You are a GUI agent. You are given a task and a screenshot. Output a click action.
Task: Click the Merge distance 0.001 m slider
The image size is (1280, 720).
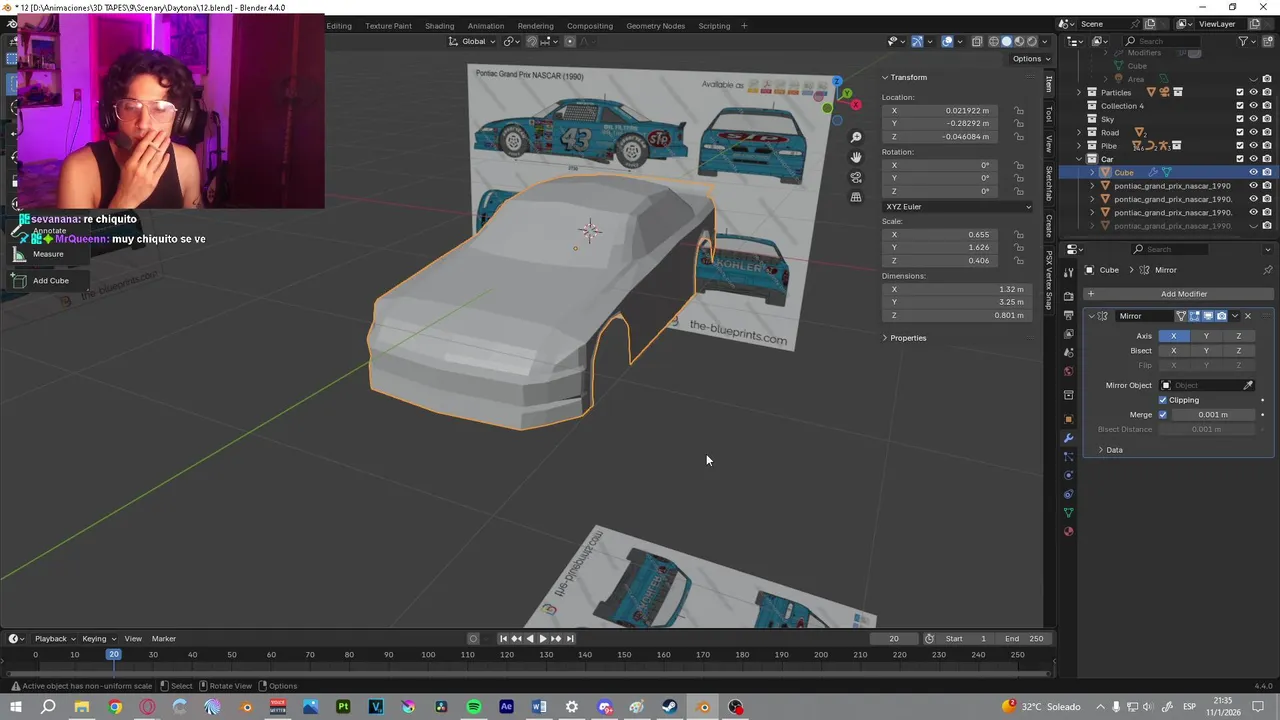pos(1212,414)
